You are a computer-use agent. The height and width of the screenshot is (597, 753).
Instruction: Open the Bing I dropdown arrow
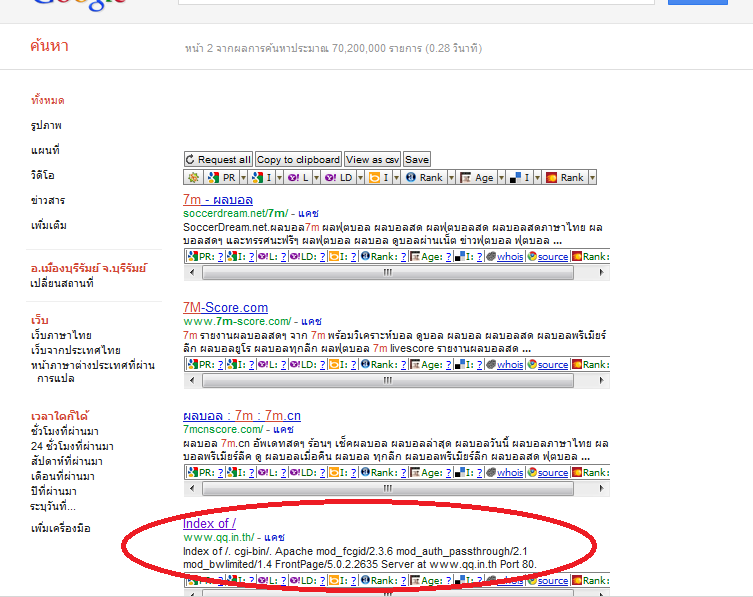396,178
